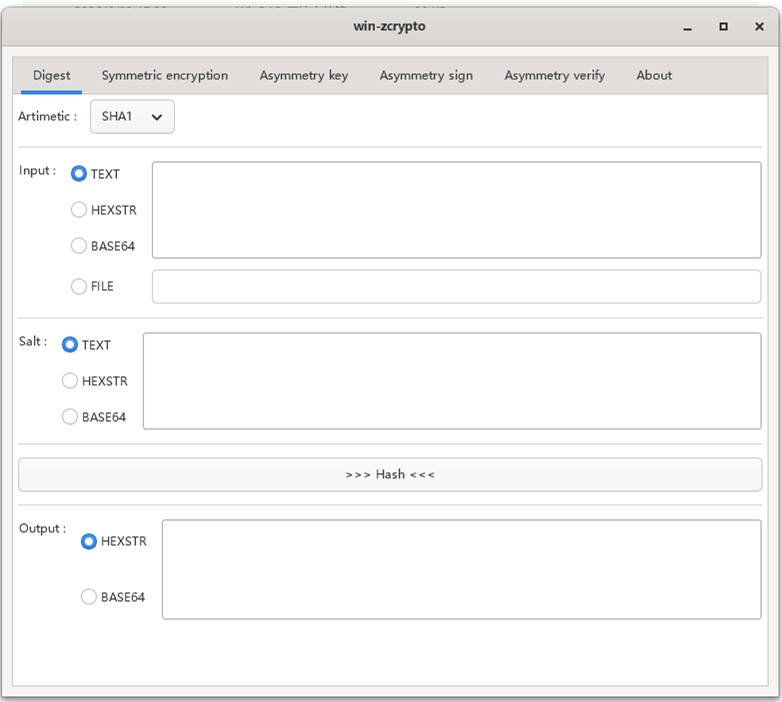Select BASE64 as the Salt format
The height and width of the screenshot is (702, 782).
tap(94, 417)
